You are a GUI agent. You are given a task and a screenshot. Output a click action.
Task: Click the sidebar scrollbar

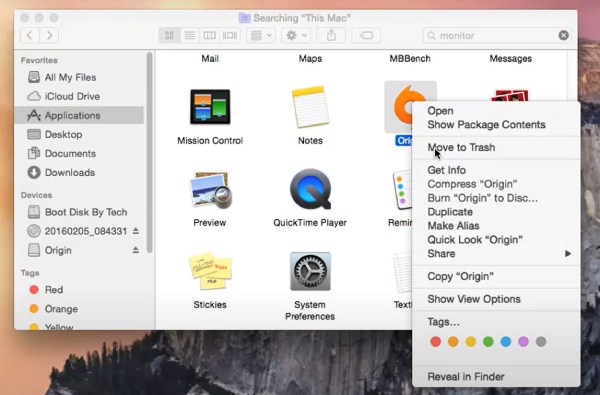click(149, 152)
